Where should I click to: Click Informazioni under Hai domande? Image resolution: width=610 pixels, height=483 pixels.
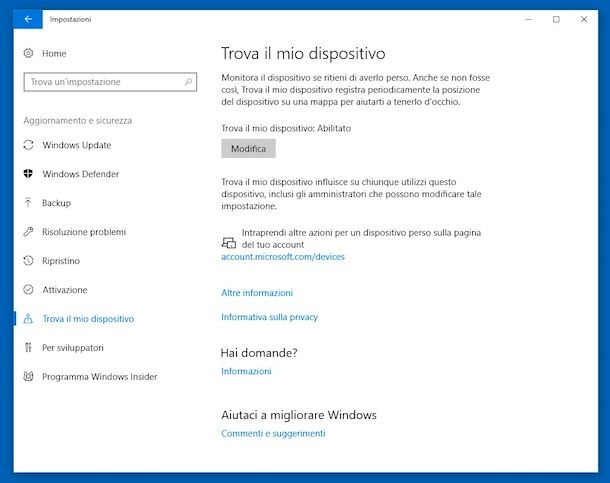[246, 371]
